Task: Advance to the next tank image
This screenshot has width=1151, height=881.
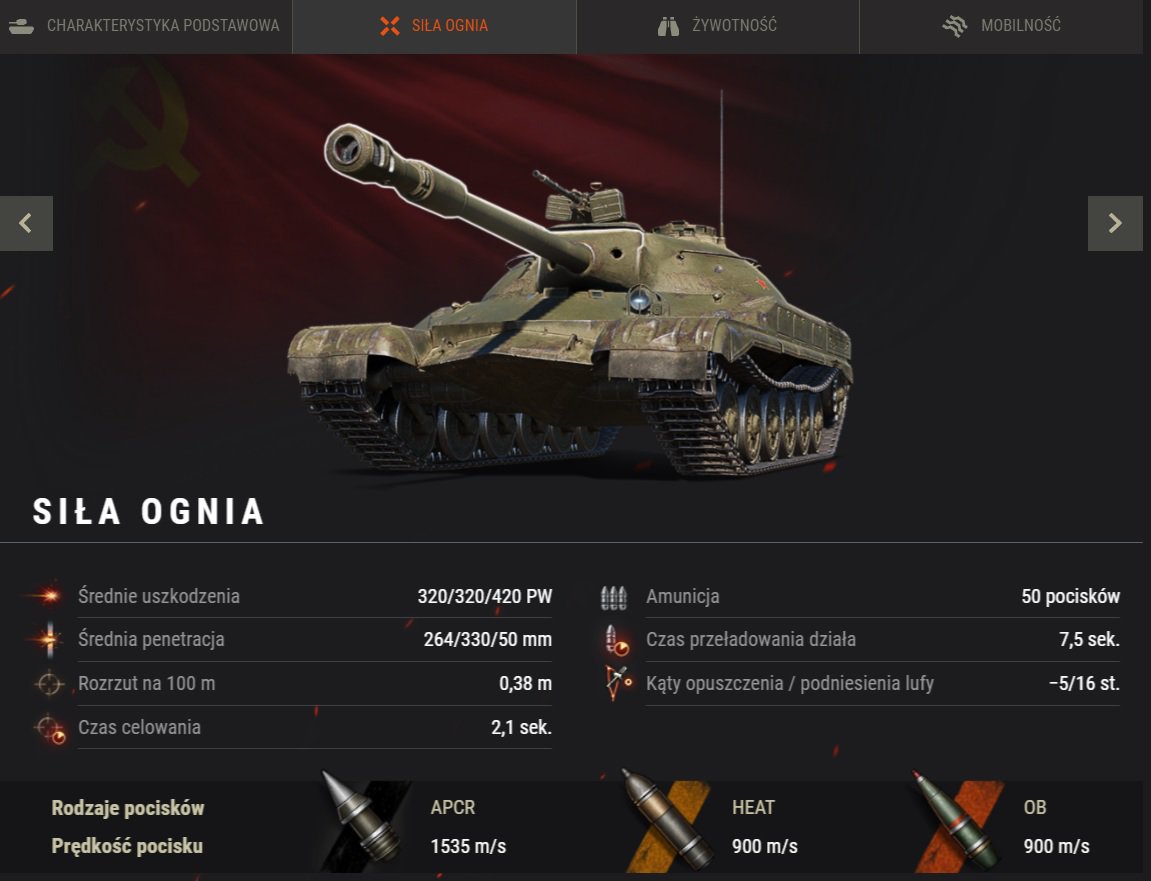Action: click(x=1115, y=223)
